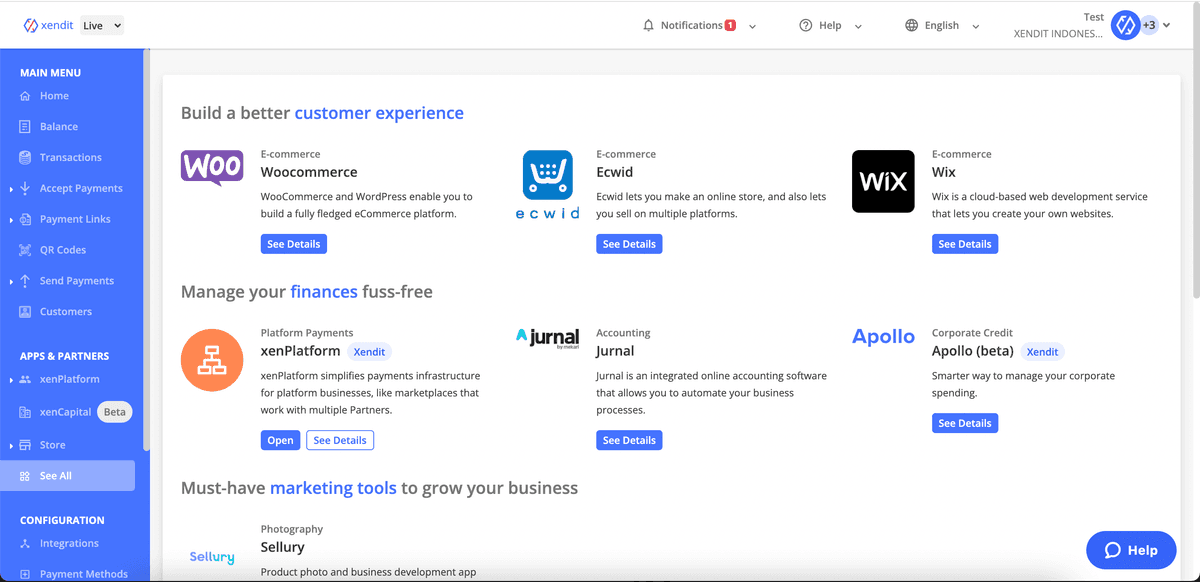
Task: Click the Integrations icon in sidebar
Action: point(25,544)
